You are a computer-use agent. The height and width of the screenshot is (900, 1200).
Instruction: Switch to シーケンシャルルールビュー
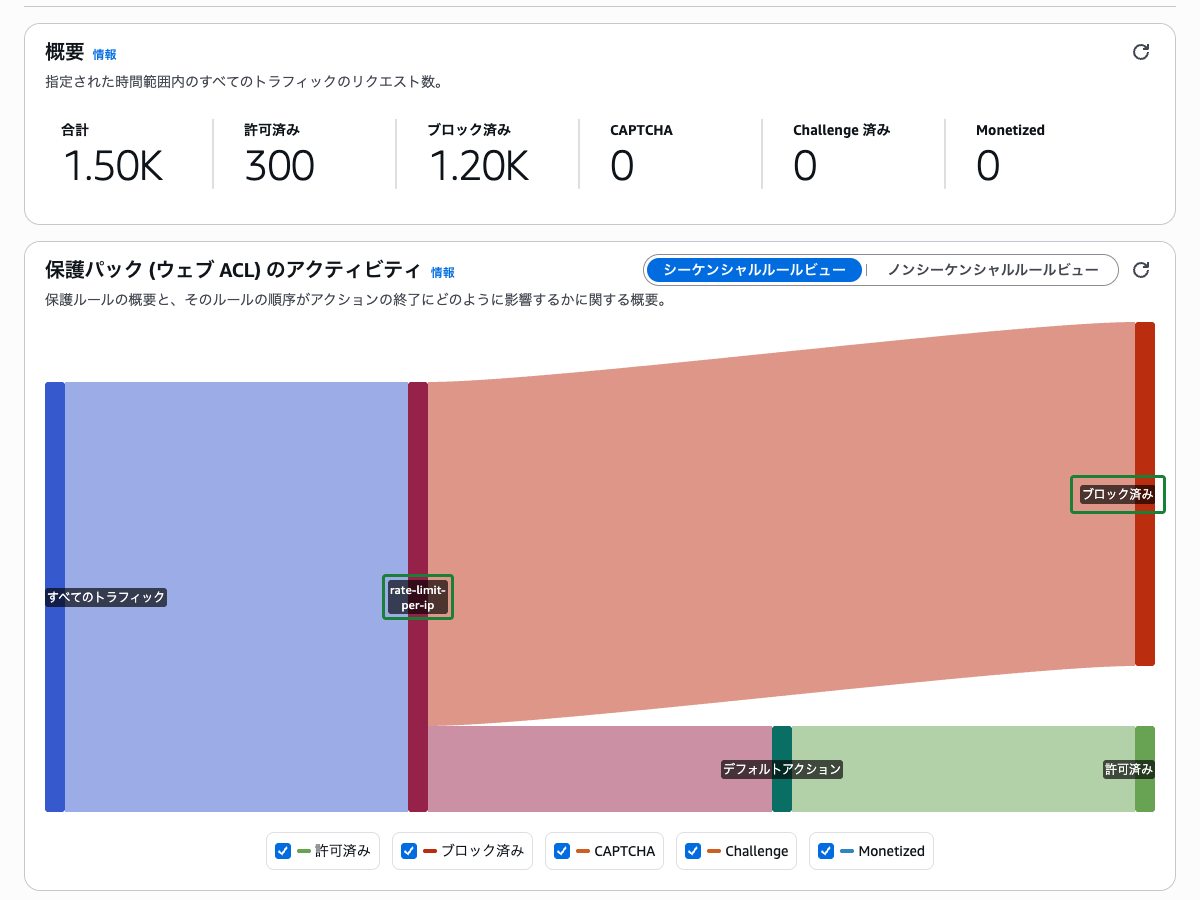[x=754, y=270]
